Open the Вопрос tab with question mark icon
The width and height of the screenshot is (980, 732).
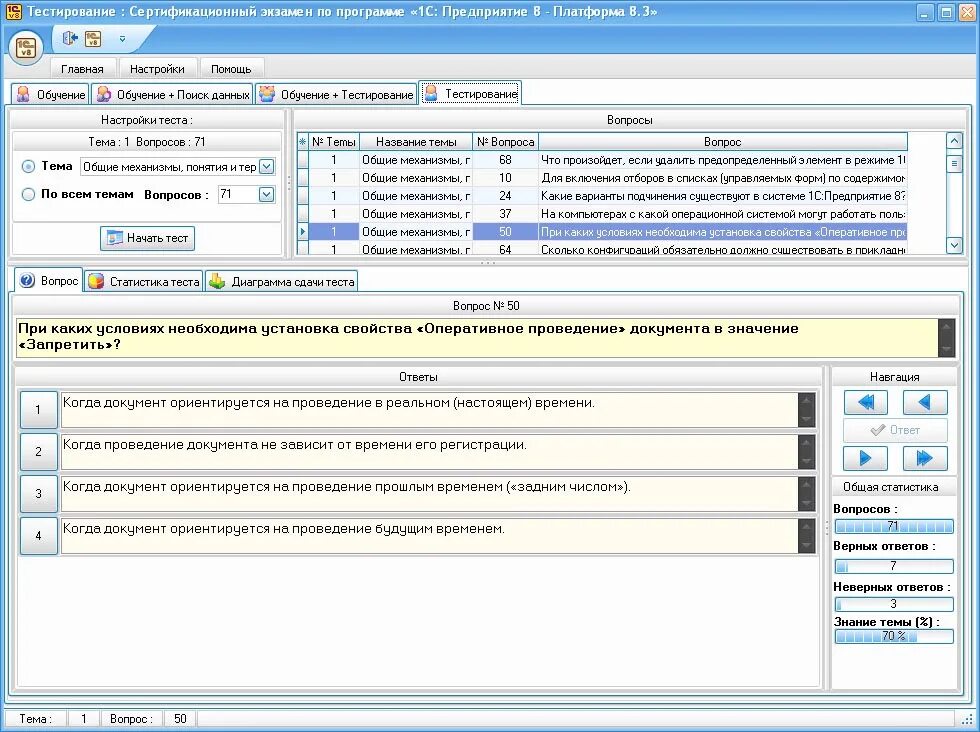49,281
